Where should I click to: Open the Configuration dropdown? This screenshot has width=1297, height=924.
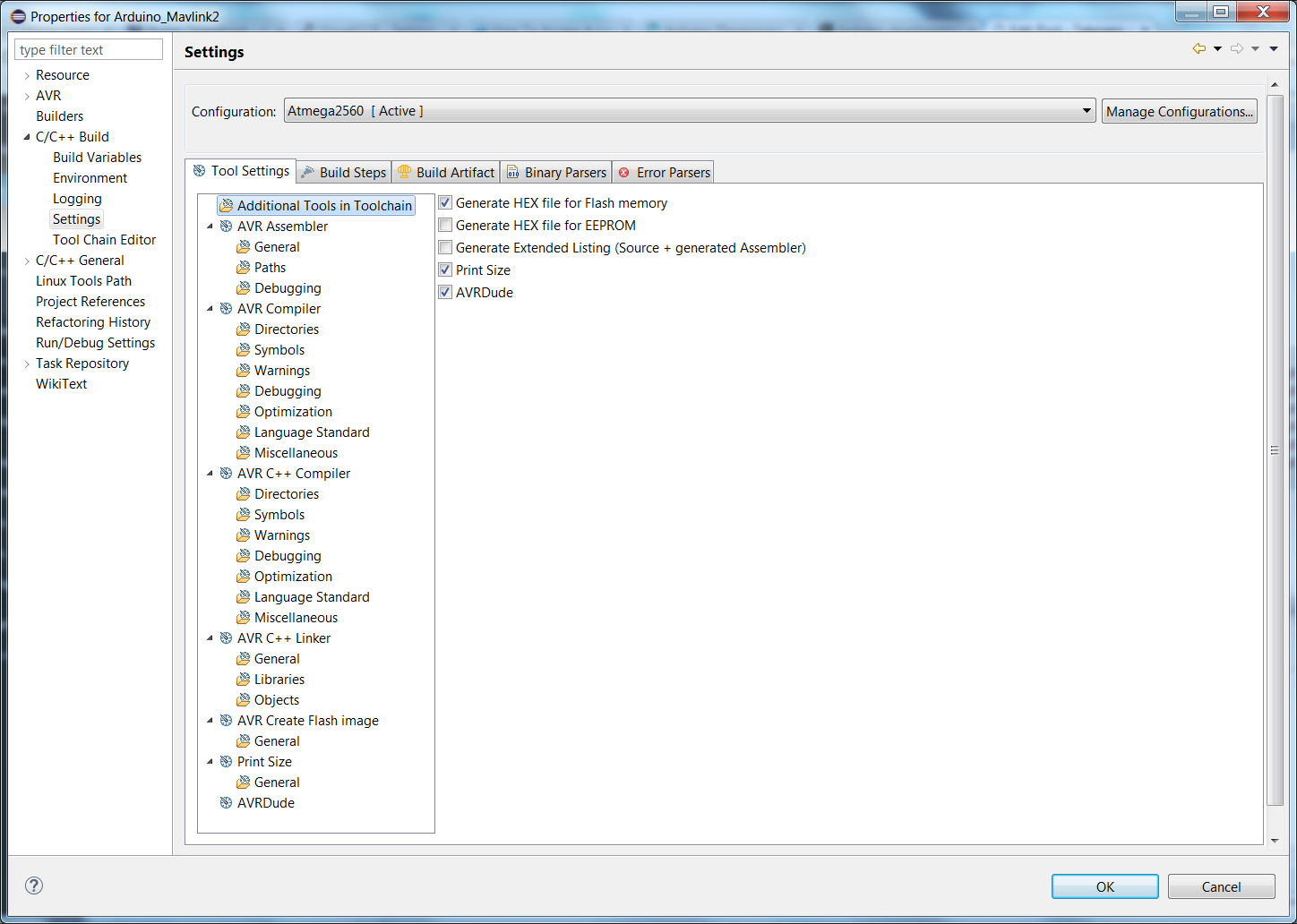coord(689,111)
